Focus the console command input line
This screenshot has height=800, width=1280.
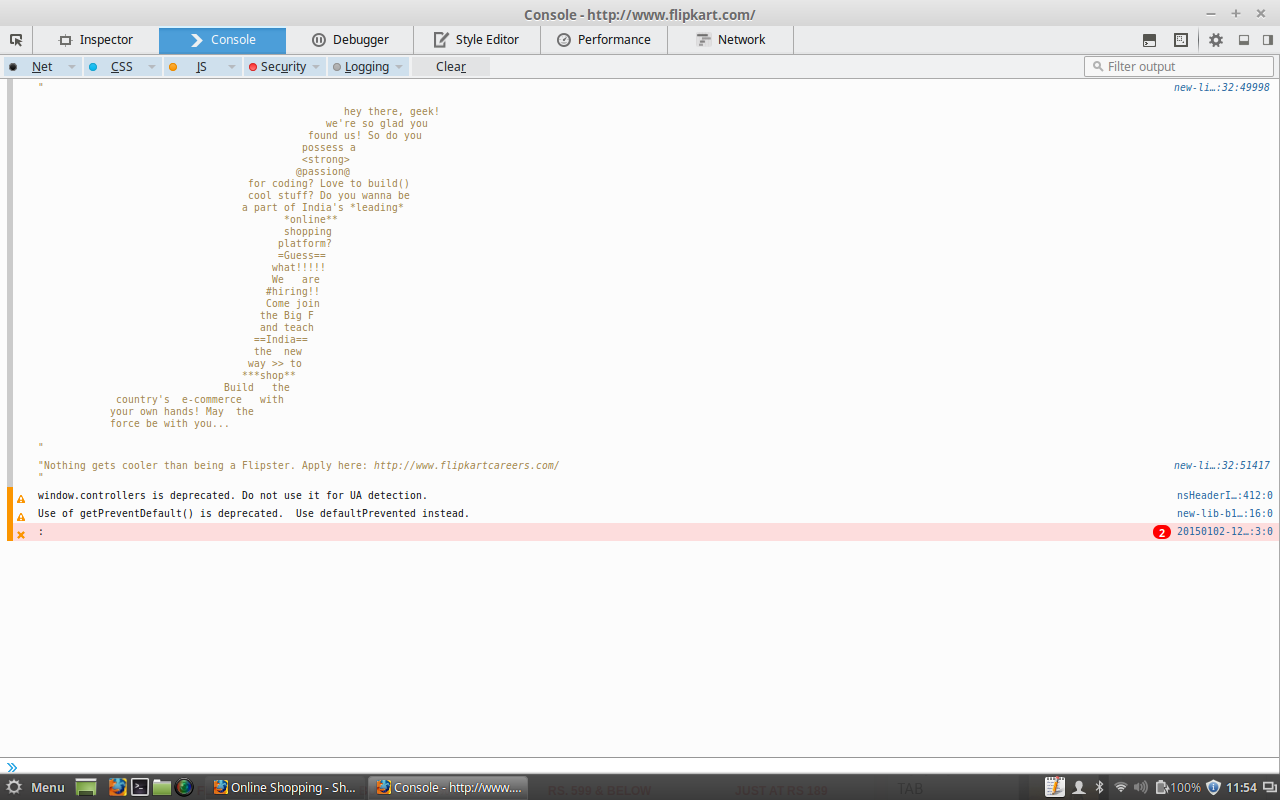click(640, 767)
